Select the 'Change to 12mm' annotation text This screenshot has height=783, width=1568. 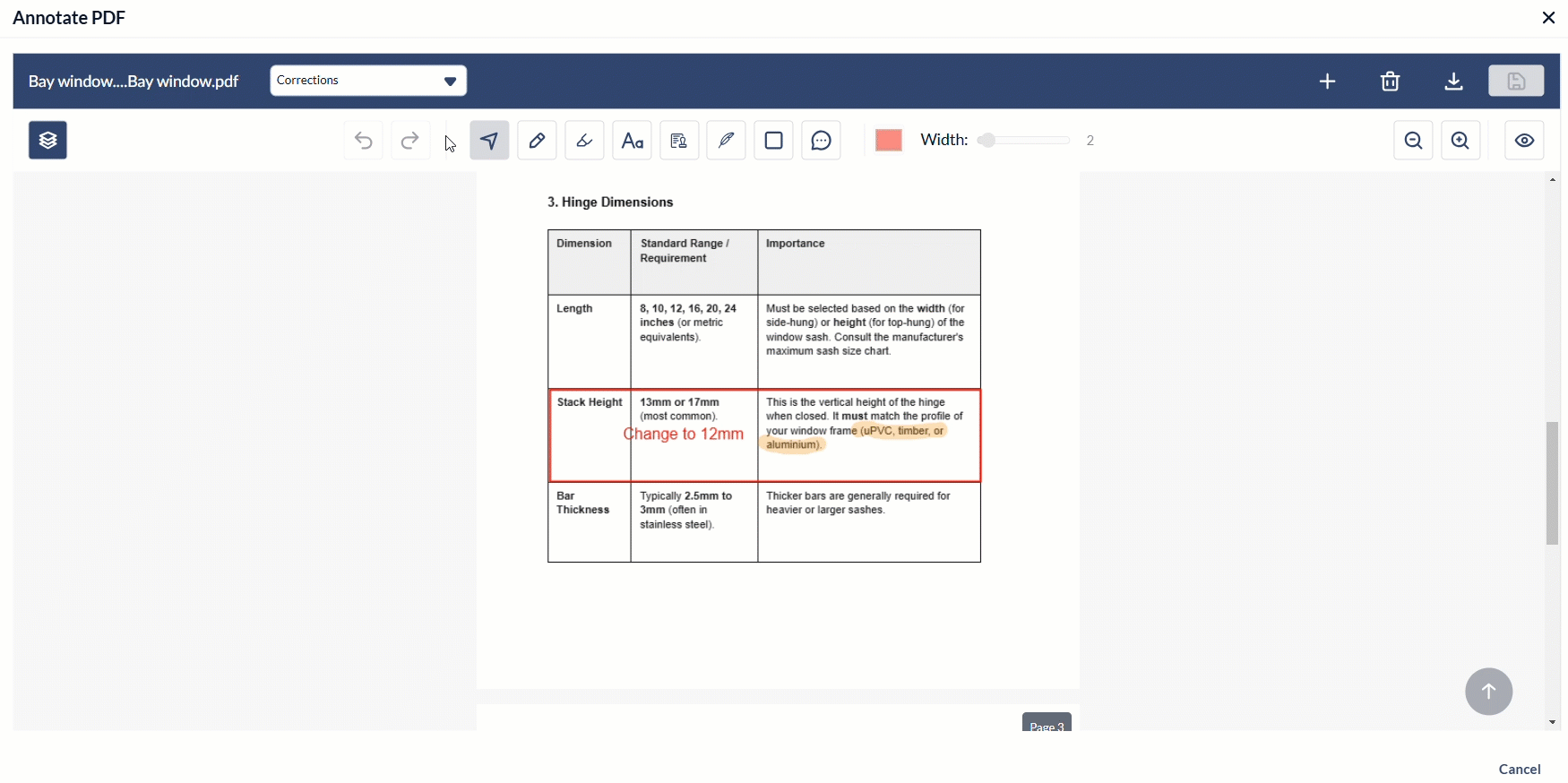(684, 435)
